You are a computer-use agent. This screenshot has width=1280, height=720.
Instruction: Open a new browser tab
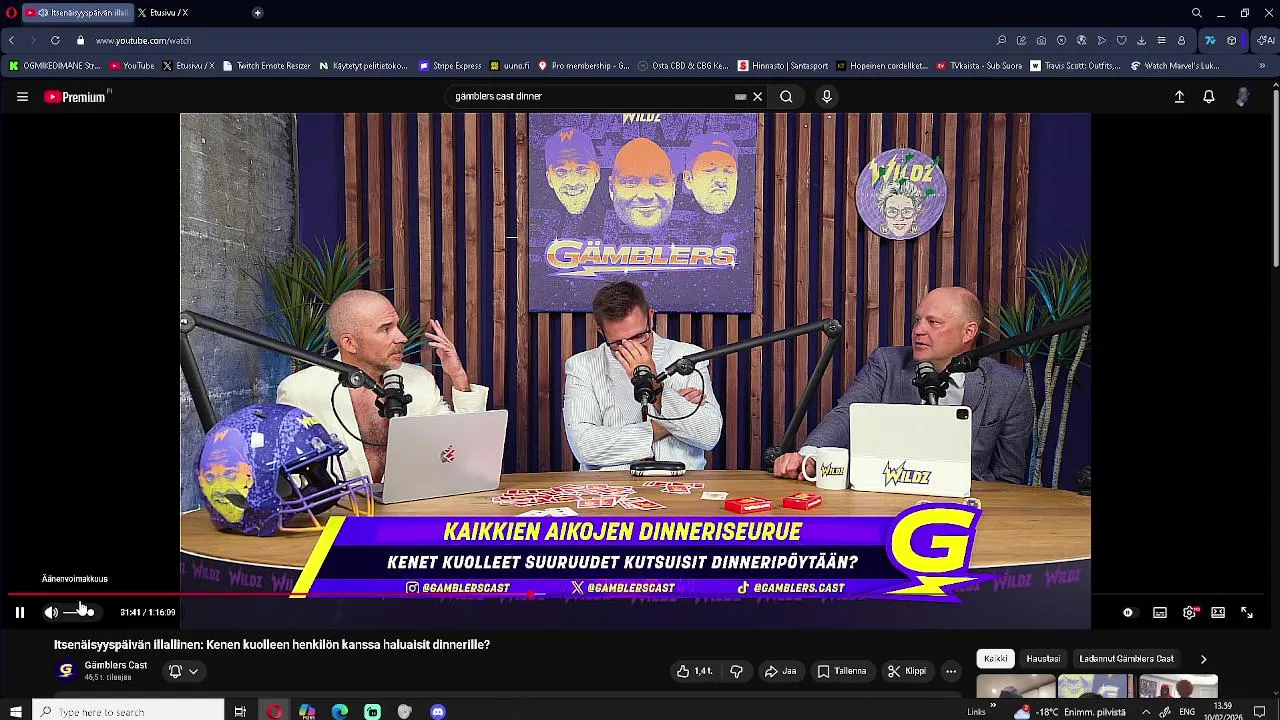coord(257,13)
